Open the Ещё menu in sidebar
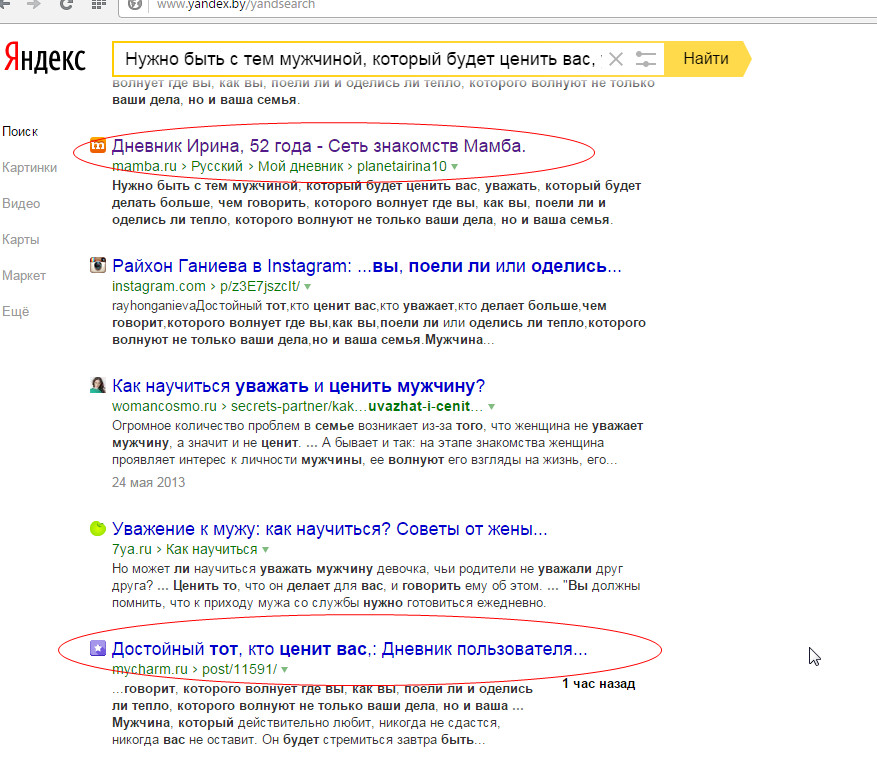 [16, 312]
